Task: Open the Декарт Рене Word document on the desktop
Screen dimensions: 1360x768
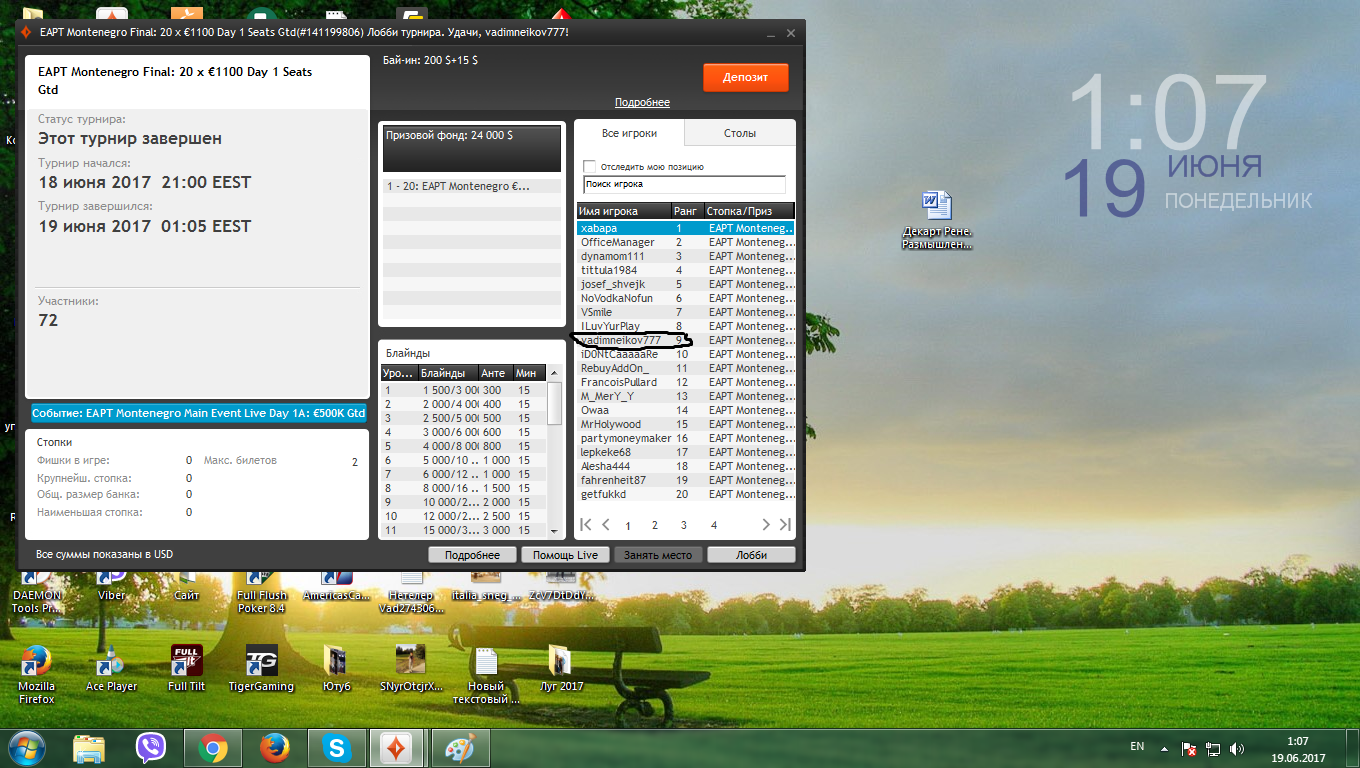Action: click(x=936, y=220)
